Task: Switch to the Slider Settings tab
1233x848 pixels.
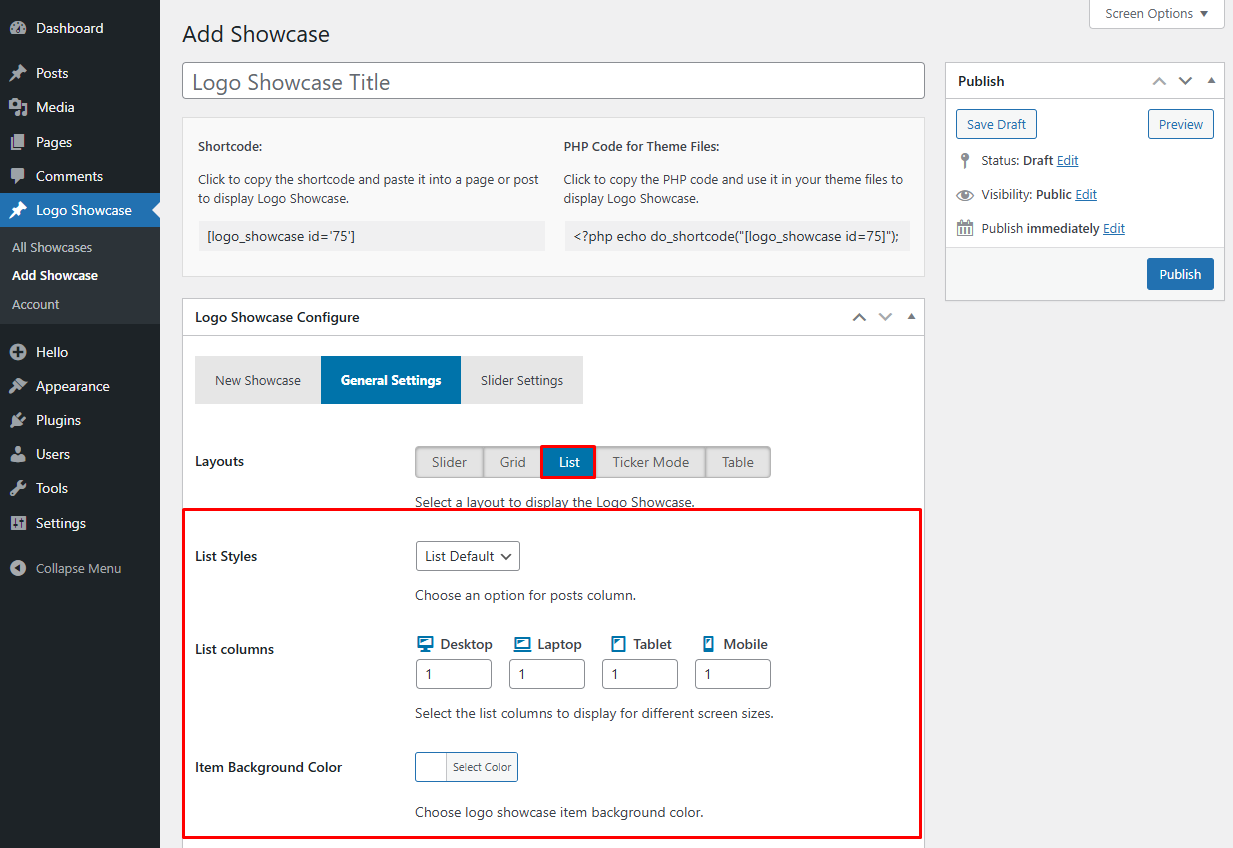Action: click(x=521, y=380)
